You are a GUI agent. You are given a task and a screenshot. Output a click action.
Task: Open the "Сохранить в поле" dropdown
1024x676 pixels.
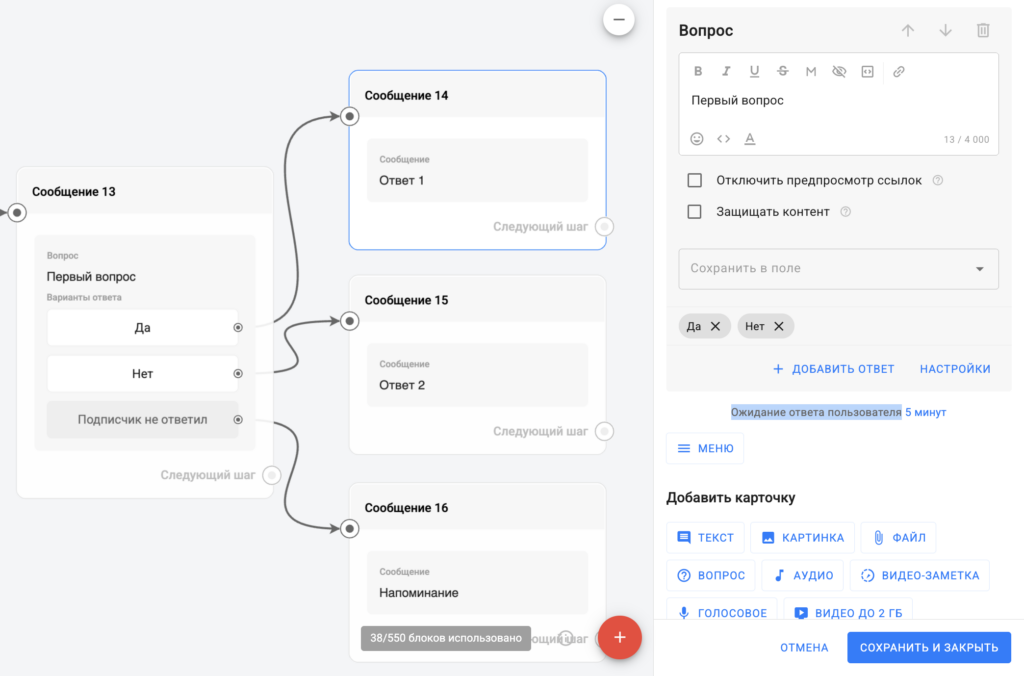pyautogui.click(x=838, y=269)
